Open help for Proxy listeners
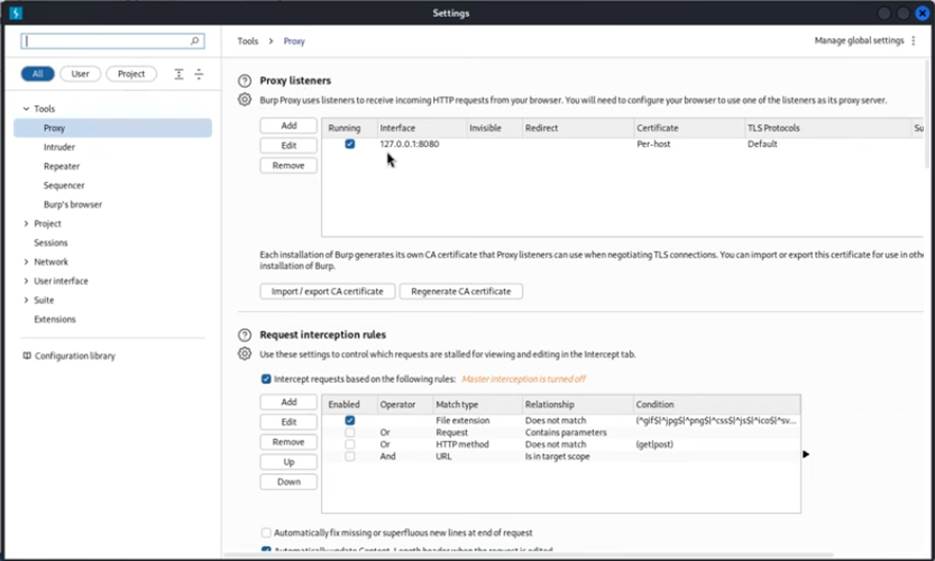Viewport: 935px width, 561px height. 244,81
